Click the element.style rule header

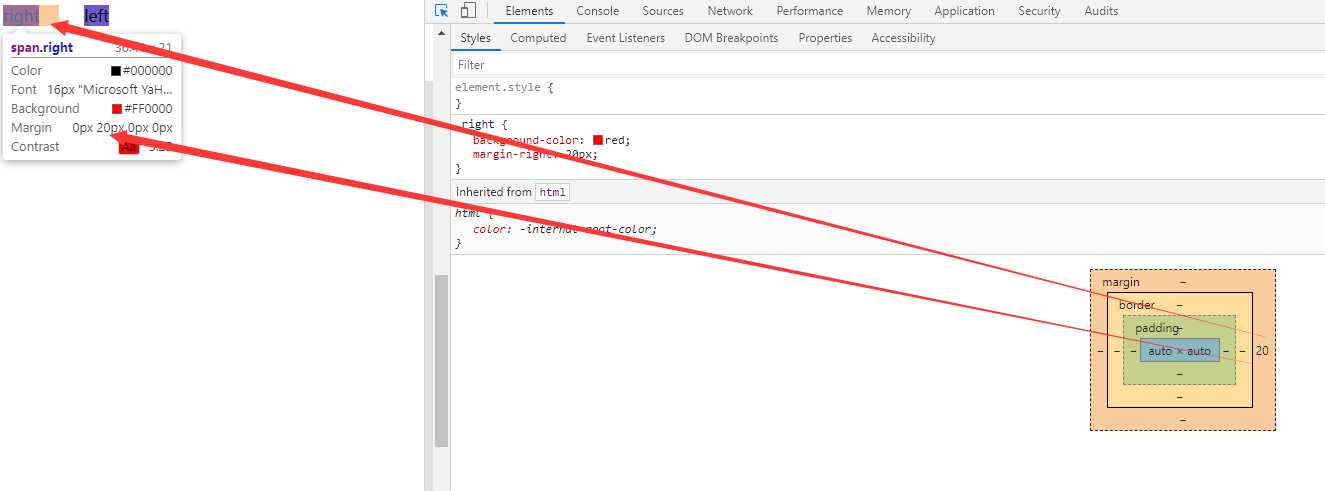click(x=504, y=88)
